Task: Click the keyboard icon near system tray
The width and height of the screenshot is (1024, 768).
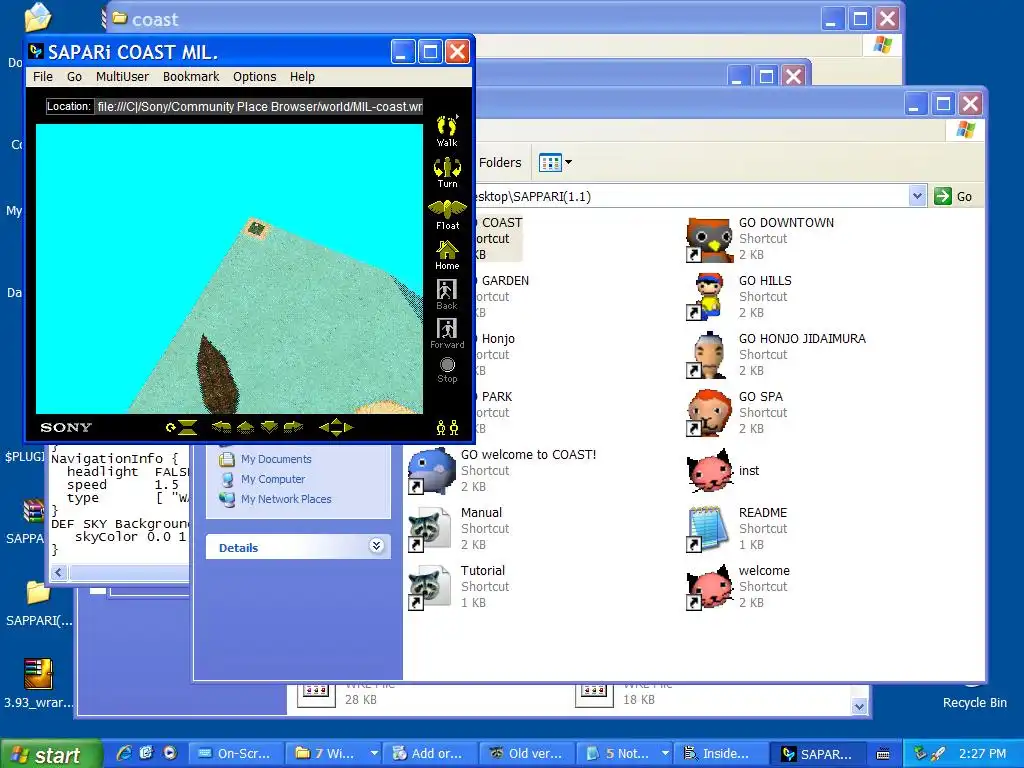Action: pos(882,754)
